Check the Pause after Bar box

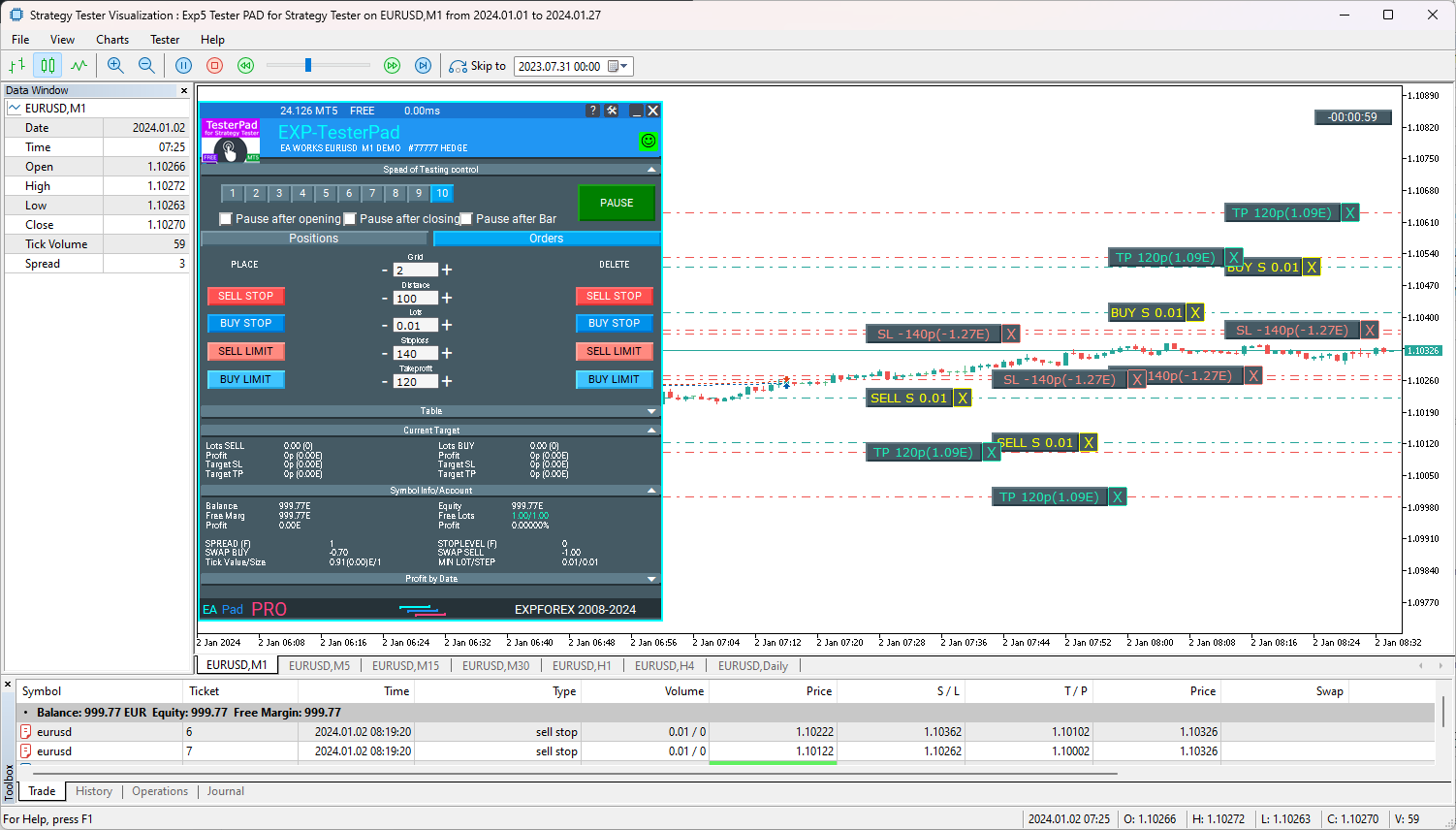466,218
